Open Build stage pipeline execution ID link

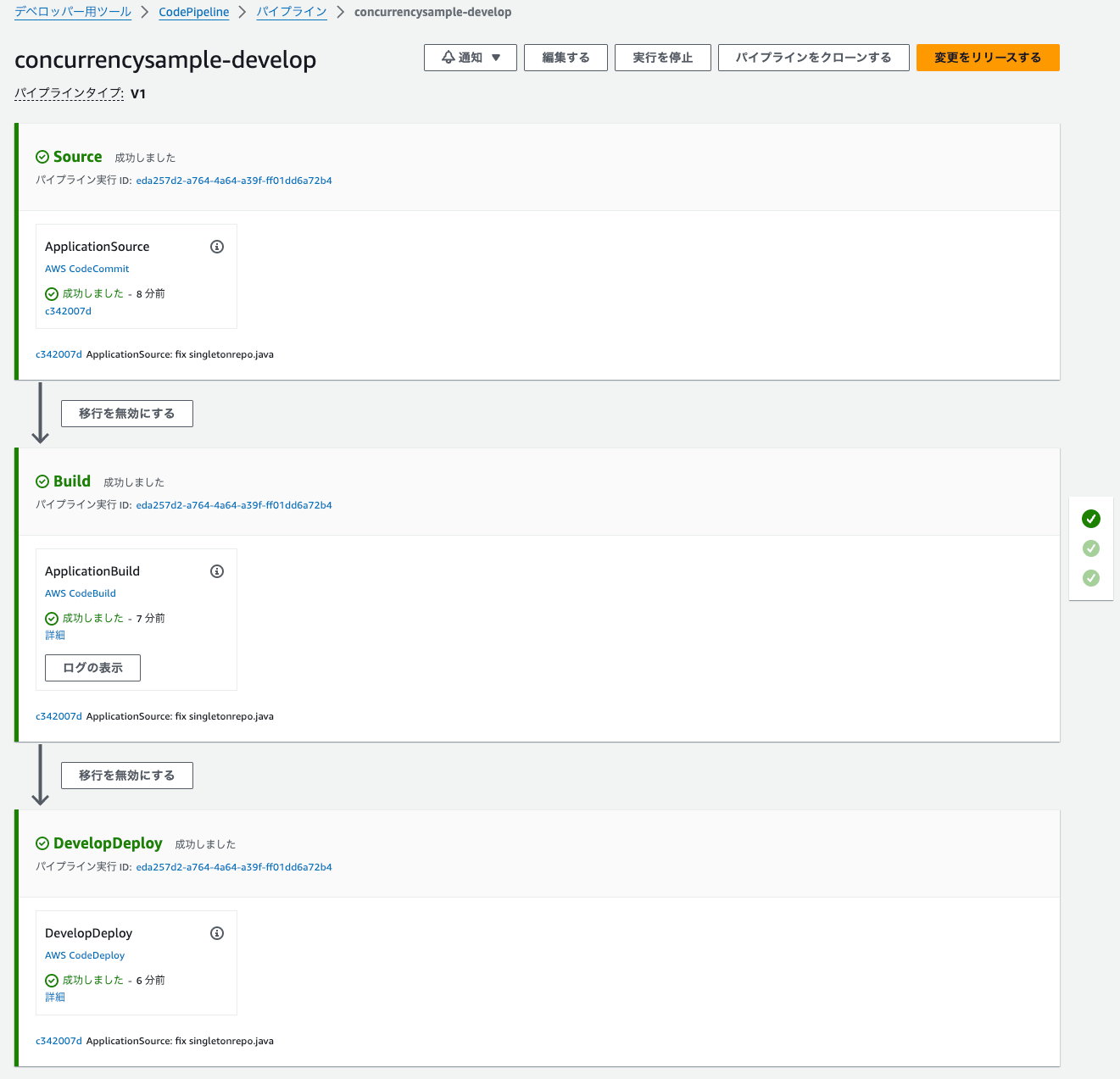click(x=234, y=505)
